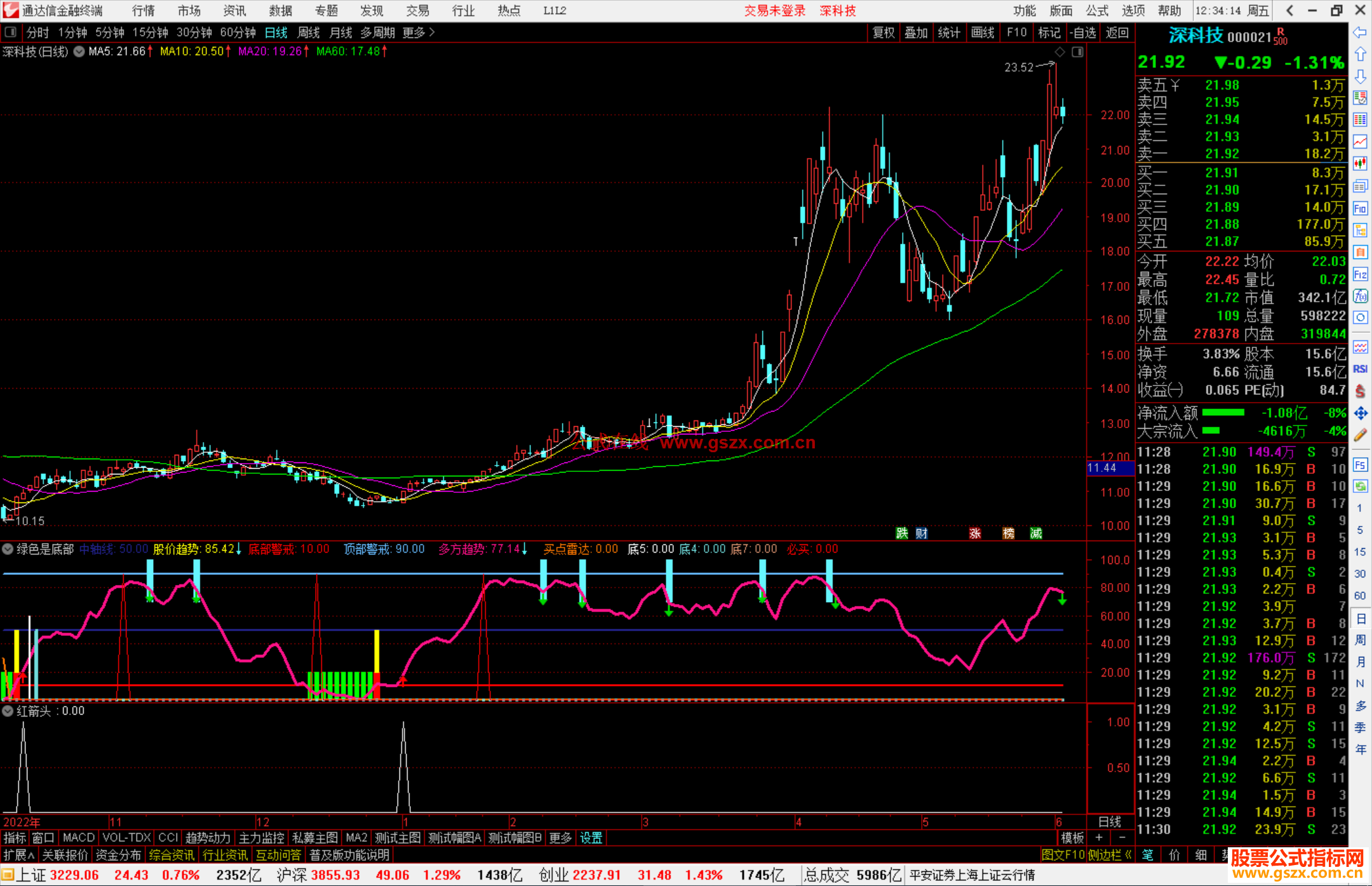Open the F12 sidebar icon
The width and height of the screenshot is (1372, 886).
[1360, 274]
